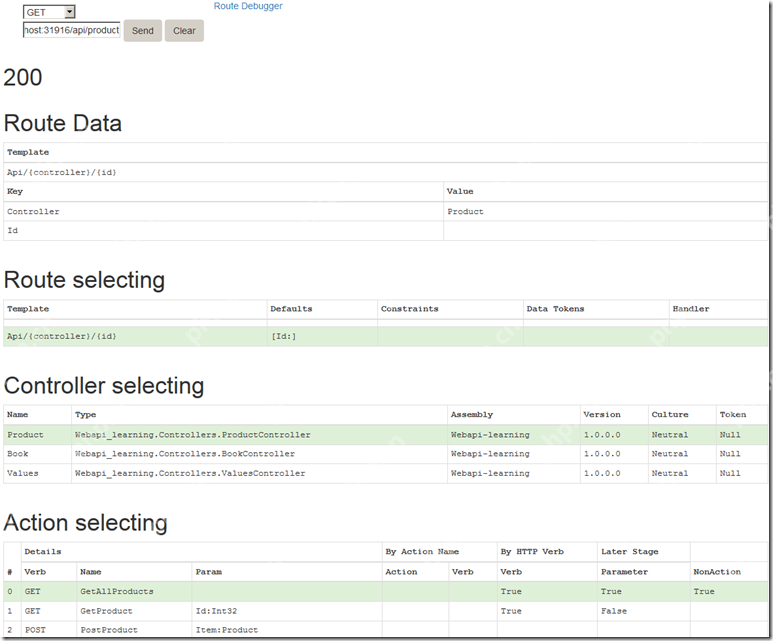Open the Route Debugger link
Screen dimensions: 773x641
tap(248, 6)
